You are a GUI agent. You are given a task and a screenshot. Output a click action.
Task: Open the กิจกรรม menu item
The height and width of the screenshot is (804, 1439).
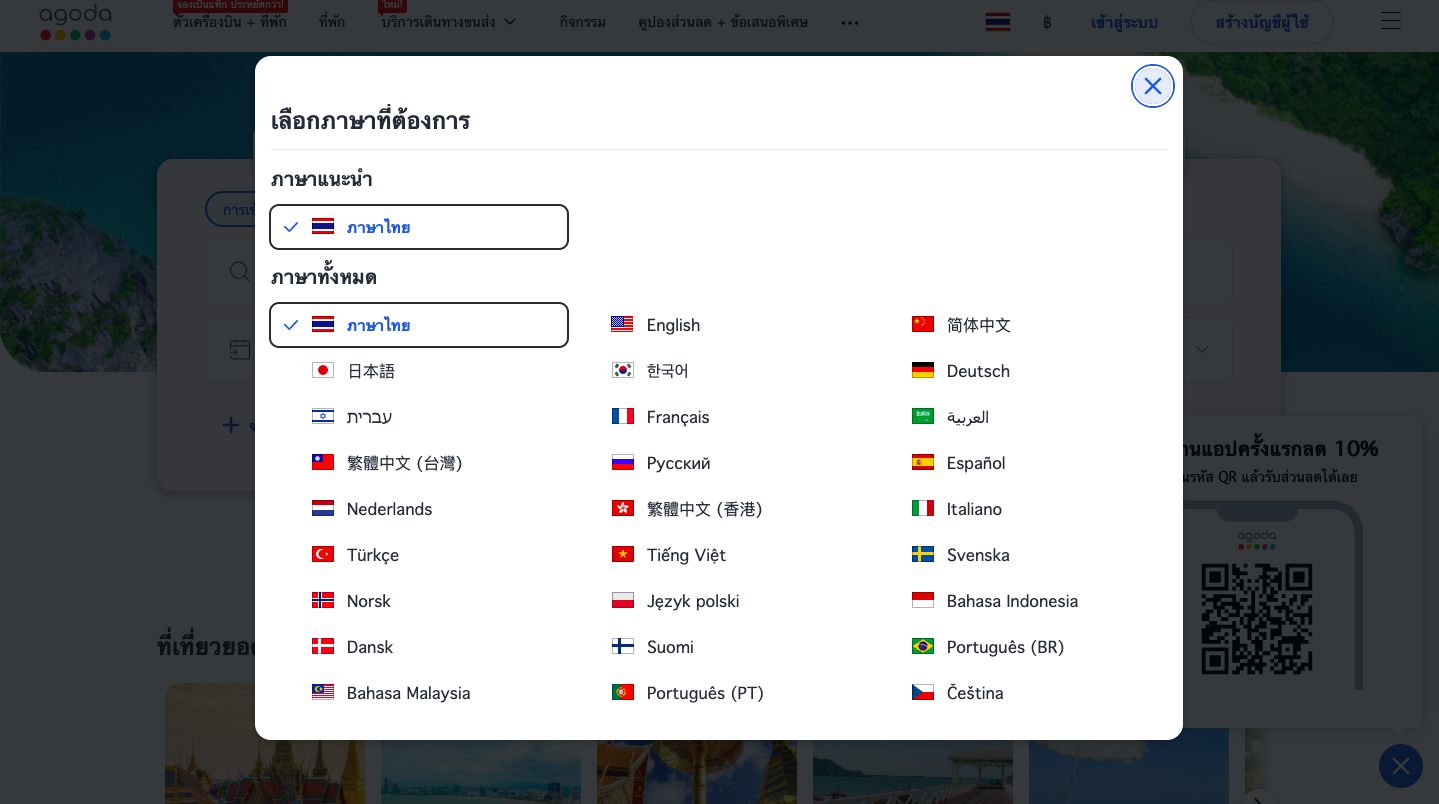pos(582,22)
